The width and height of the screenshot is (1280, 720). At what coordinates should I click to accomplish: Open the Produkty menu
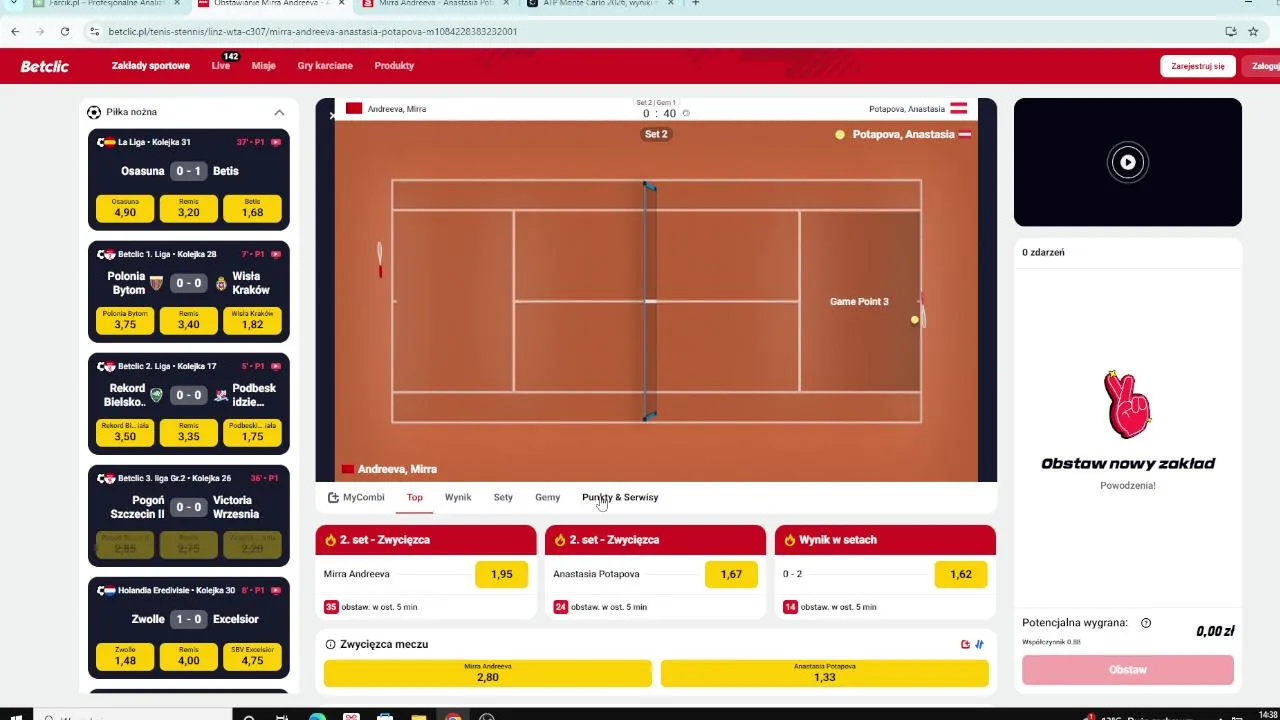pos(394,66)
